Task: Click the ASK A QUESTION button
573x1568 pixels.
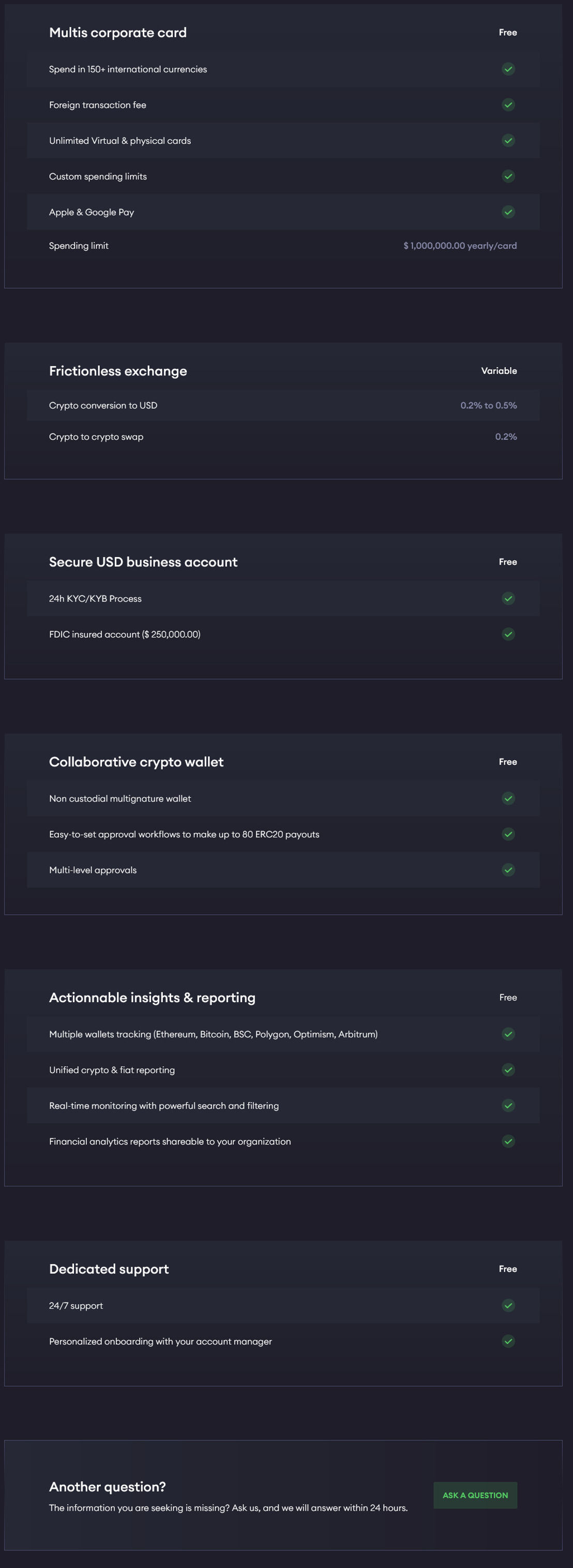Action: [x=475, y=1495]
